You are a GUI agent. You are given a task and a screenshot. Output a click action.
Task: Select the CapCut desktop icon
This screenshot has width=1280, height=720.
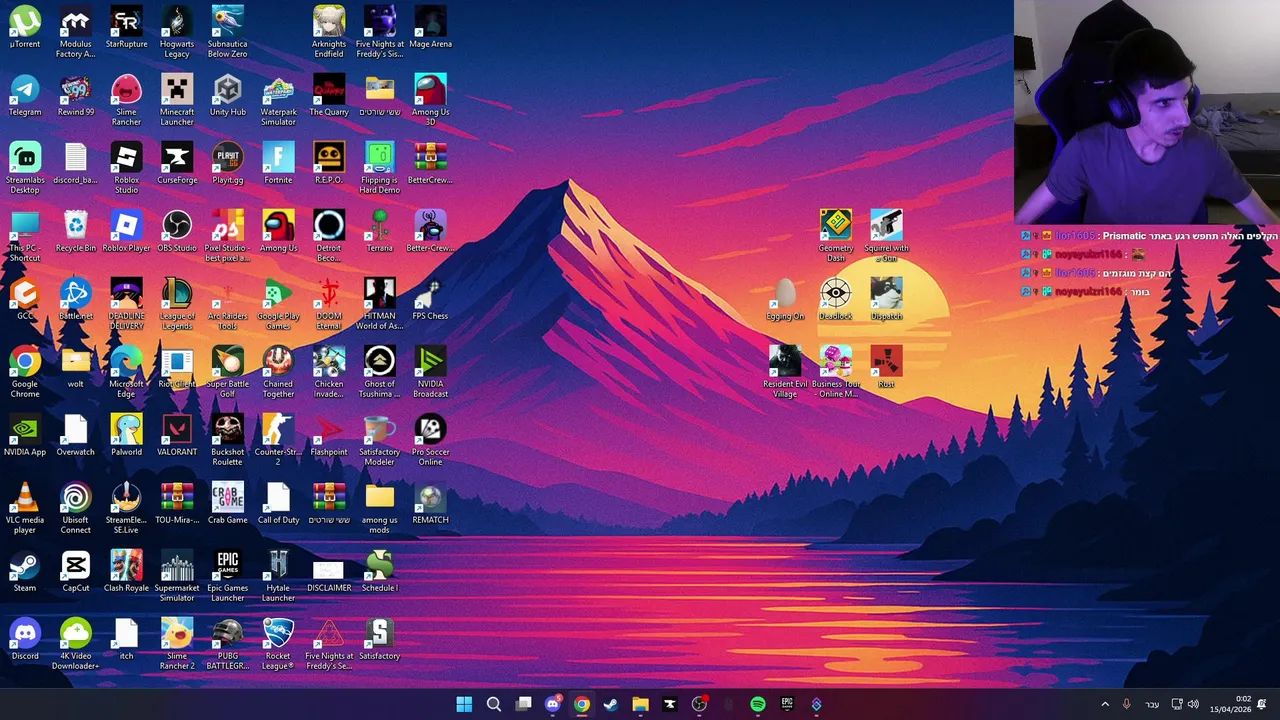tap(76, 572)
